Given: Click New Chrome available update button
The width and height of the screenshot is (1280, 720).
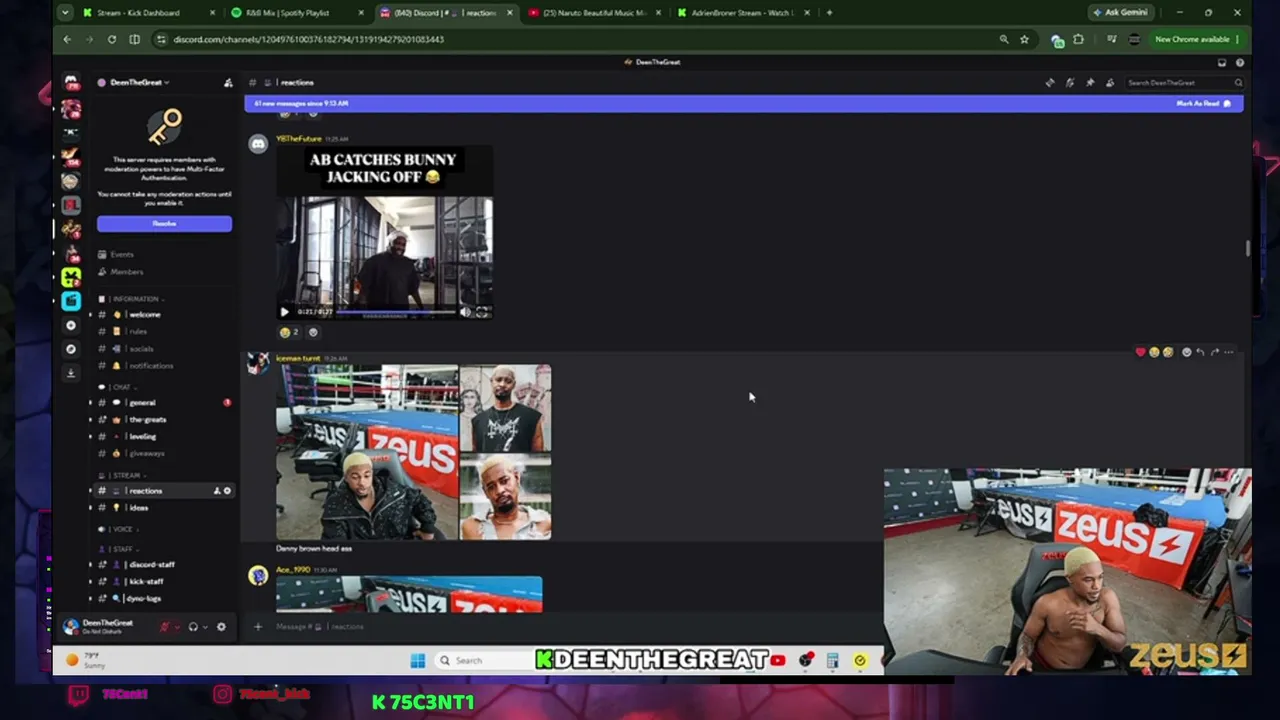Looking at the screenshot, I should point(1197,39).
